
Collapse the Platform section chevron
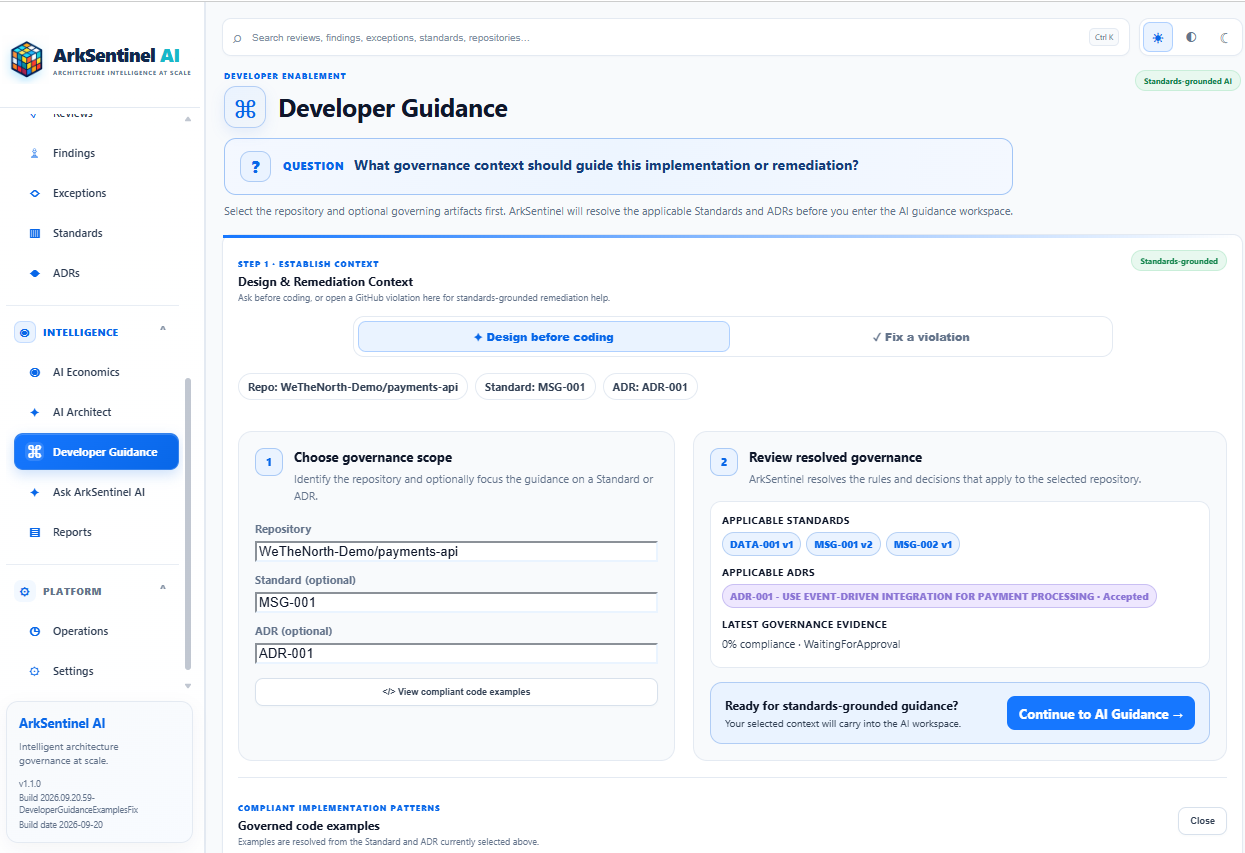(x=163, y=589)
